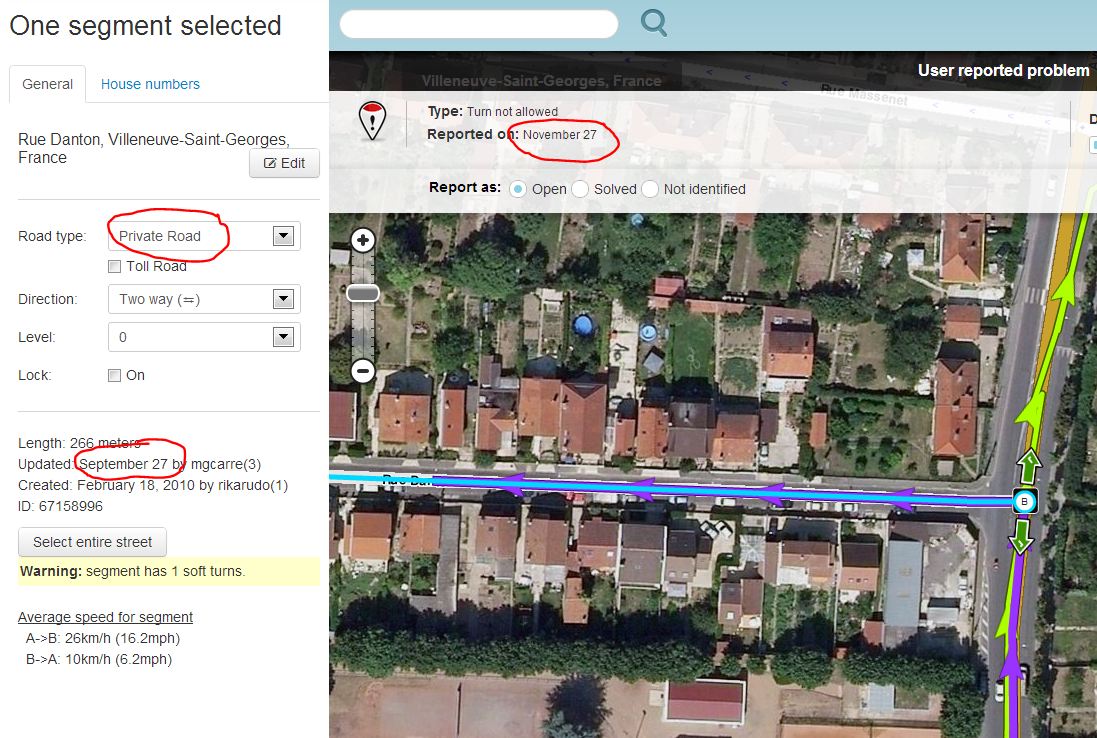Screen dimensions: 1097x738
Task: Click the zoom out minus button
Action: pyautogui.click(x=363, y=371)
